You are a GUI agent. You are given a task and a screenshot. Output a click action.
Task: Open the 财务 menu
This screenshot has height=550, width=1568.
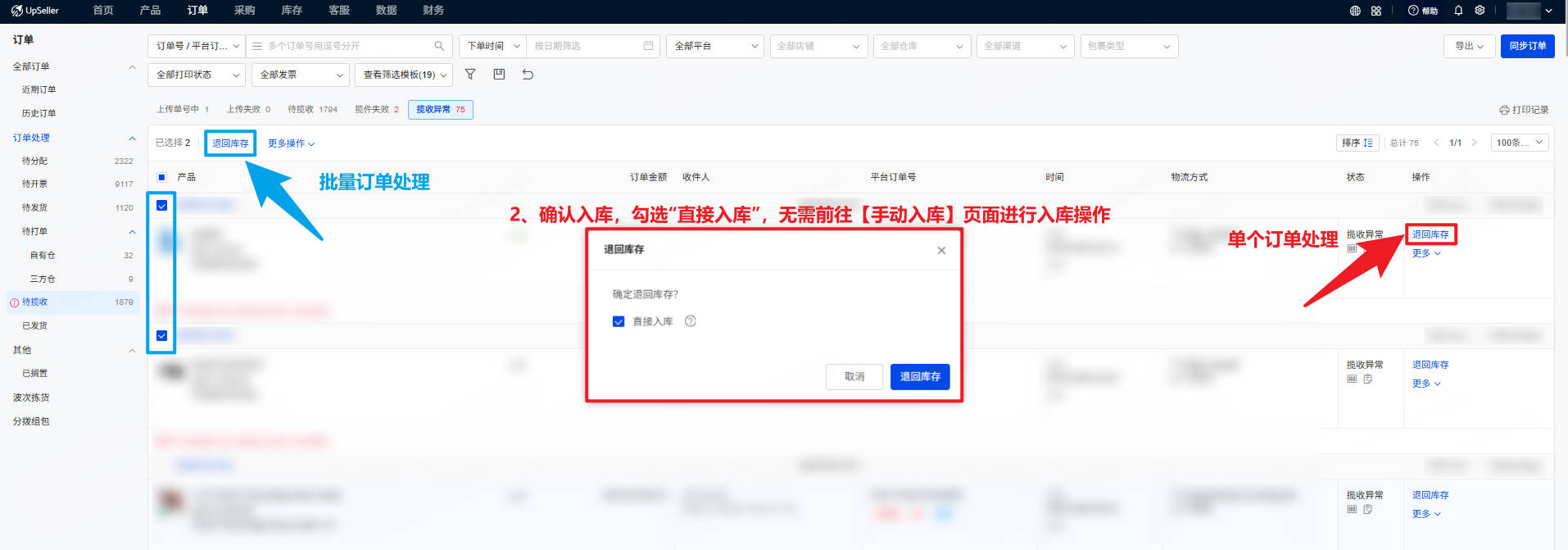tap(433, 11)
